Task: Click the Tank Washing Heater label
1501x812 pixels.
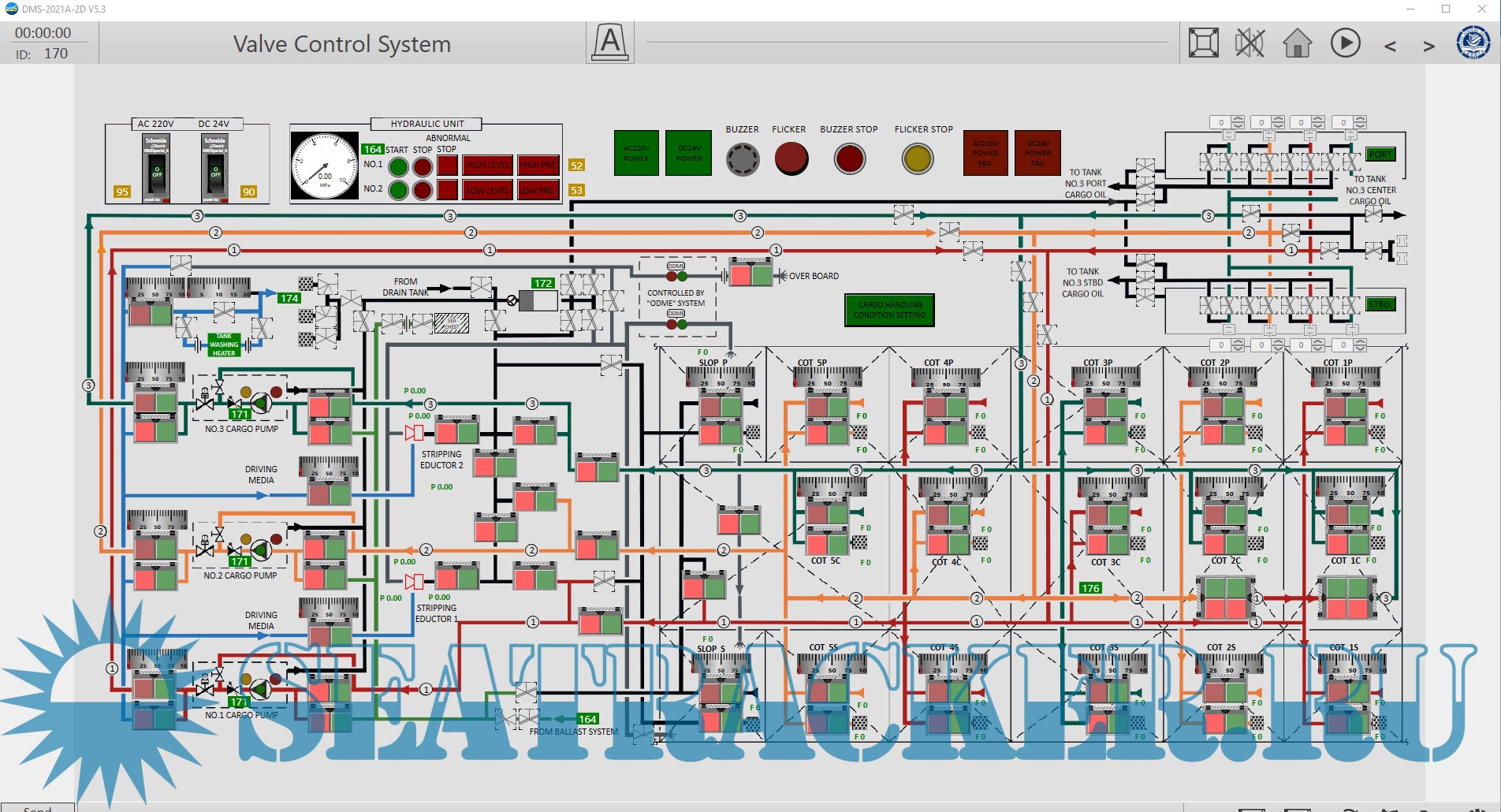Action: pos(224,345)
